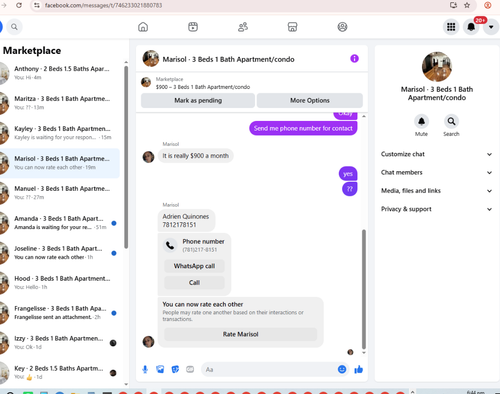The image size is (500, 394).
Task: Click the voice clip microphone icon
Action: 145,369
